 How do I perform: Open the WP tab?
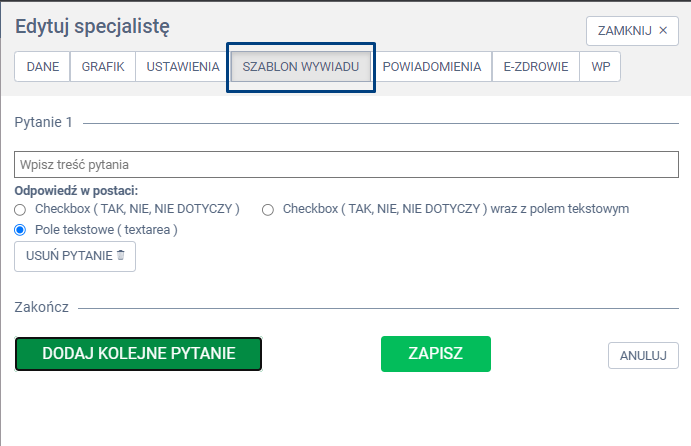tap(600, 67)
